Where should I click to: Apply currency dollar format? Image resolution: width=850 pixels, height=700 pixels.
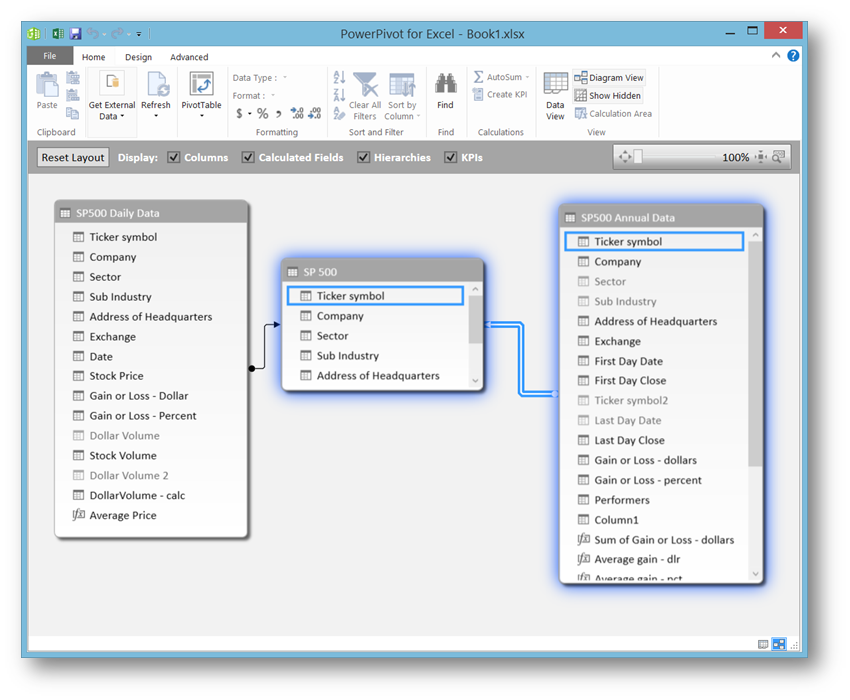coord(239,113)
